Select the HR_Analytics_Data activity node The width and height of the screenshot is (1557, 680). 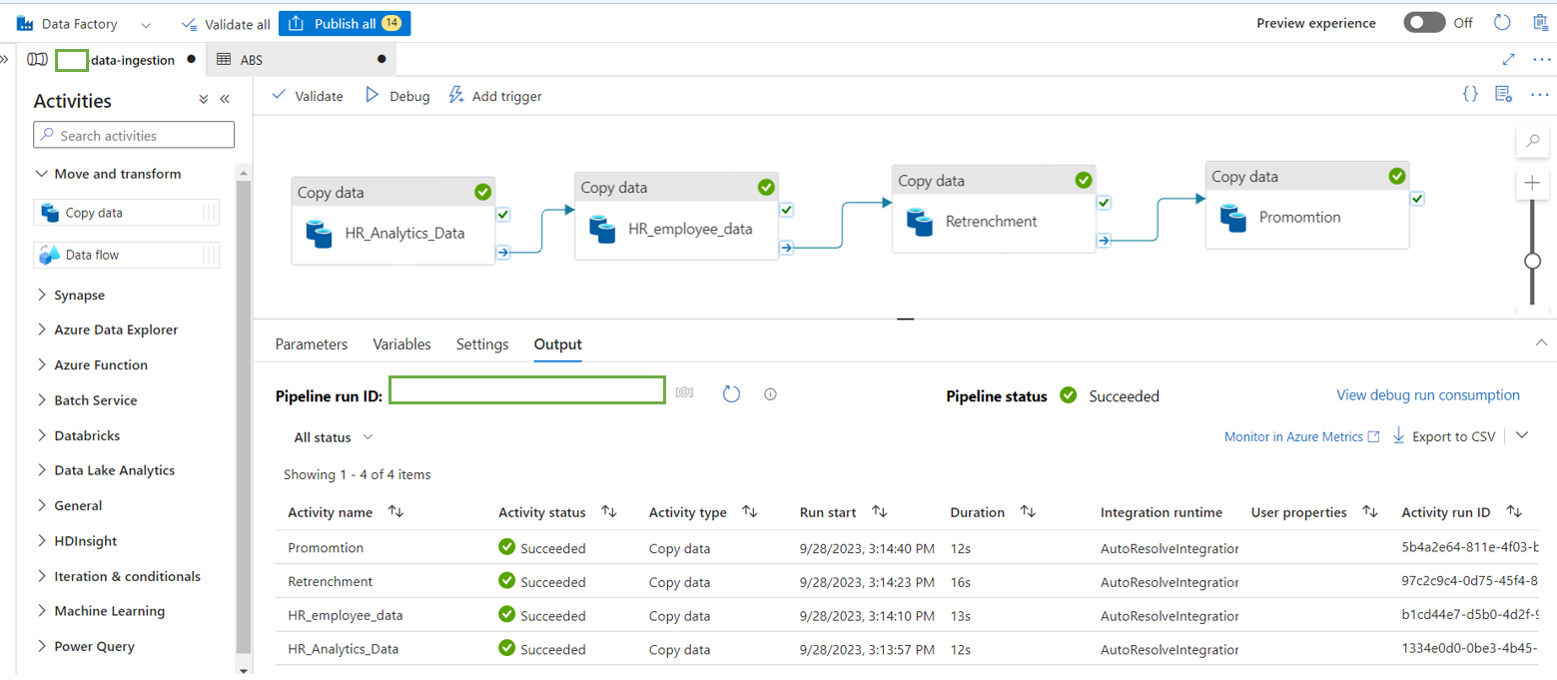(393, 221)
